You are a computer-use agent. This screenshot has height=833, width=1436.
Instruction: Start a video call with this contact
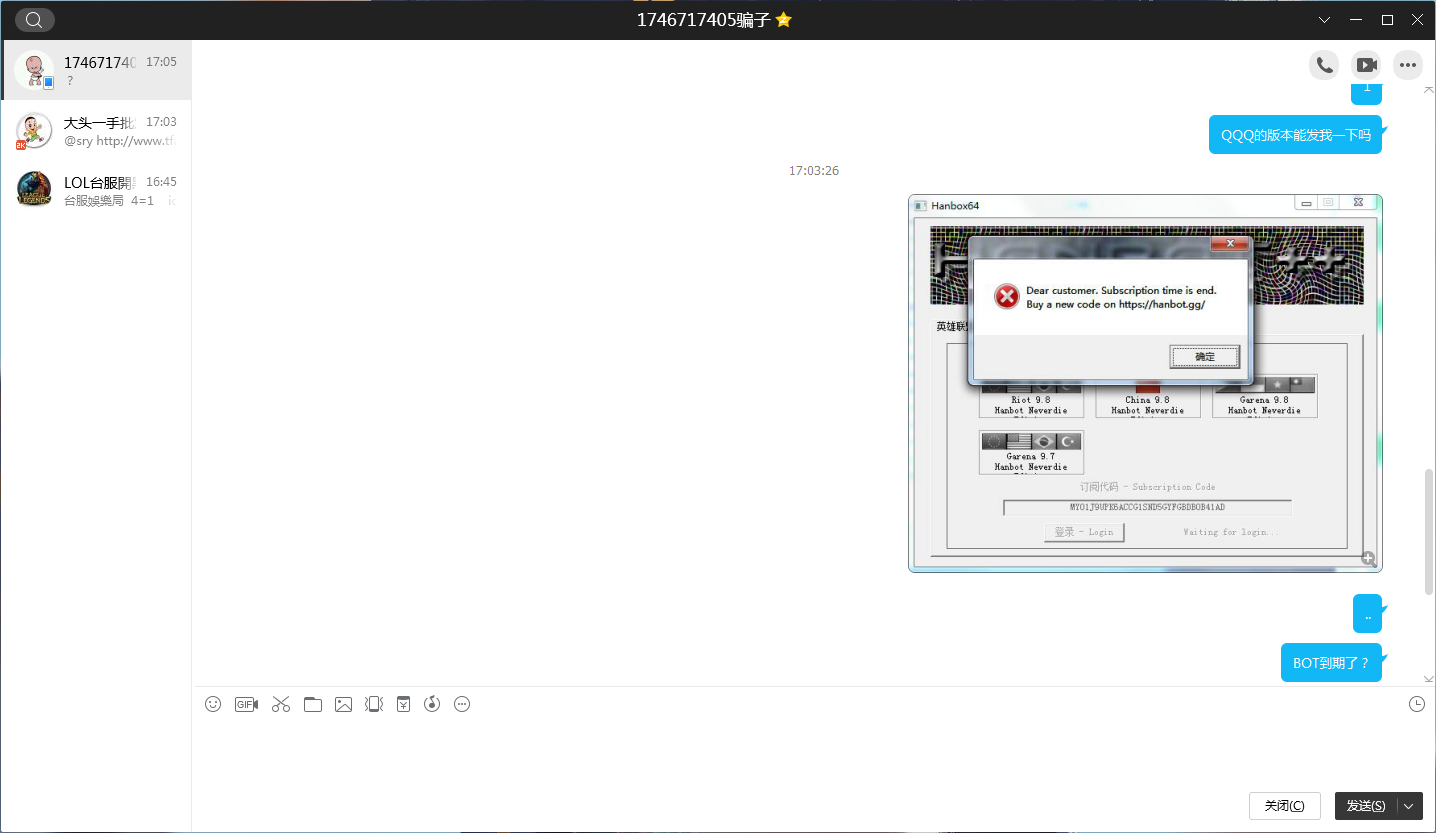coord(1366,65)
